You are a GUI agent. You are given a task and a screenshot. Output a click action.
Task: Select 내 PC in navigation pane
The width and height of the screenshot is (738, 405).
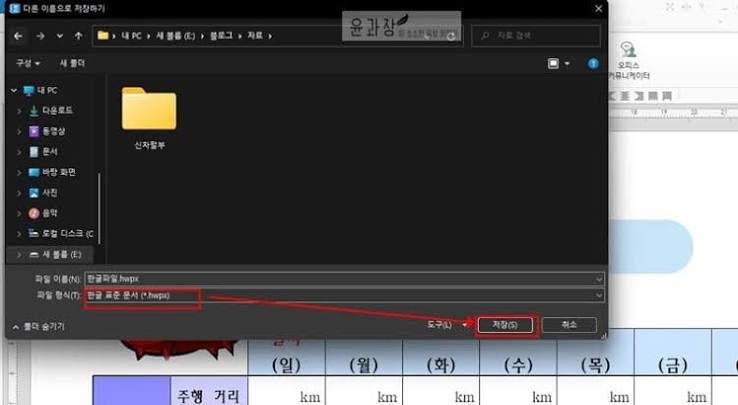point(47,90)
